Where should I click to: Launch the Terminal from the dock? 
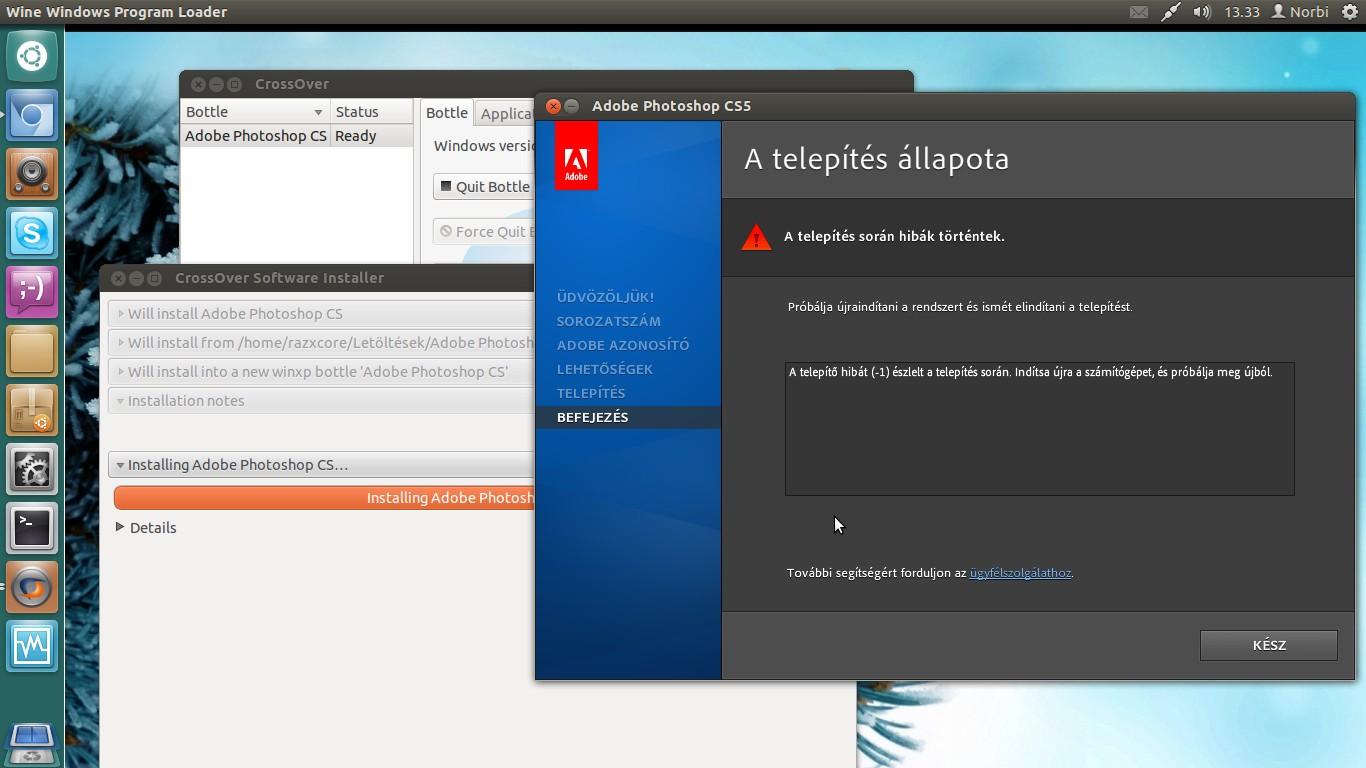click(x=32, y=528)
